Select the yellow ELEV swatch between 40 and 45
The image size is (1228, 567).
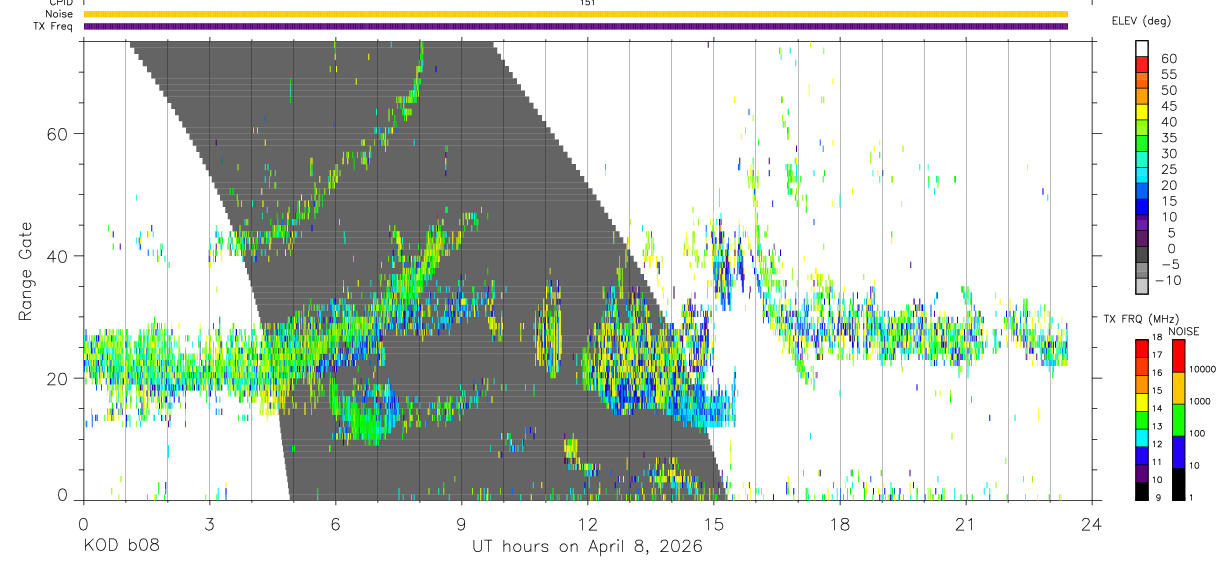click(1142, 113)
